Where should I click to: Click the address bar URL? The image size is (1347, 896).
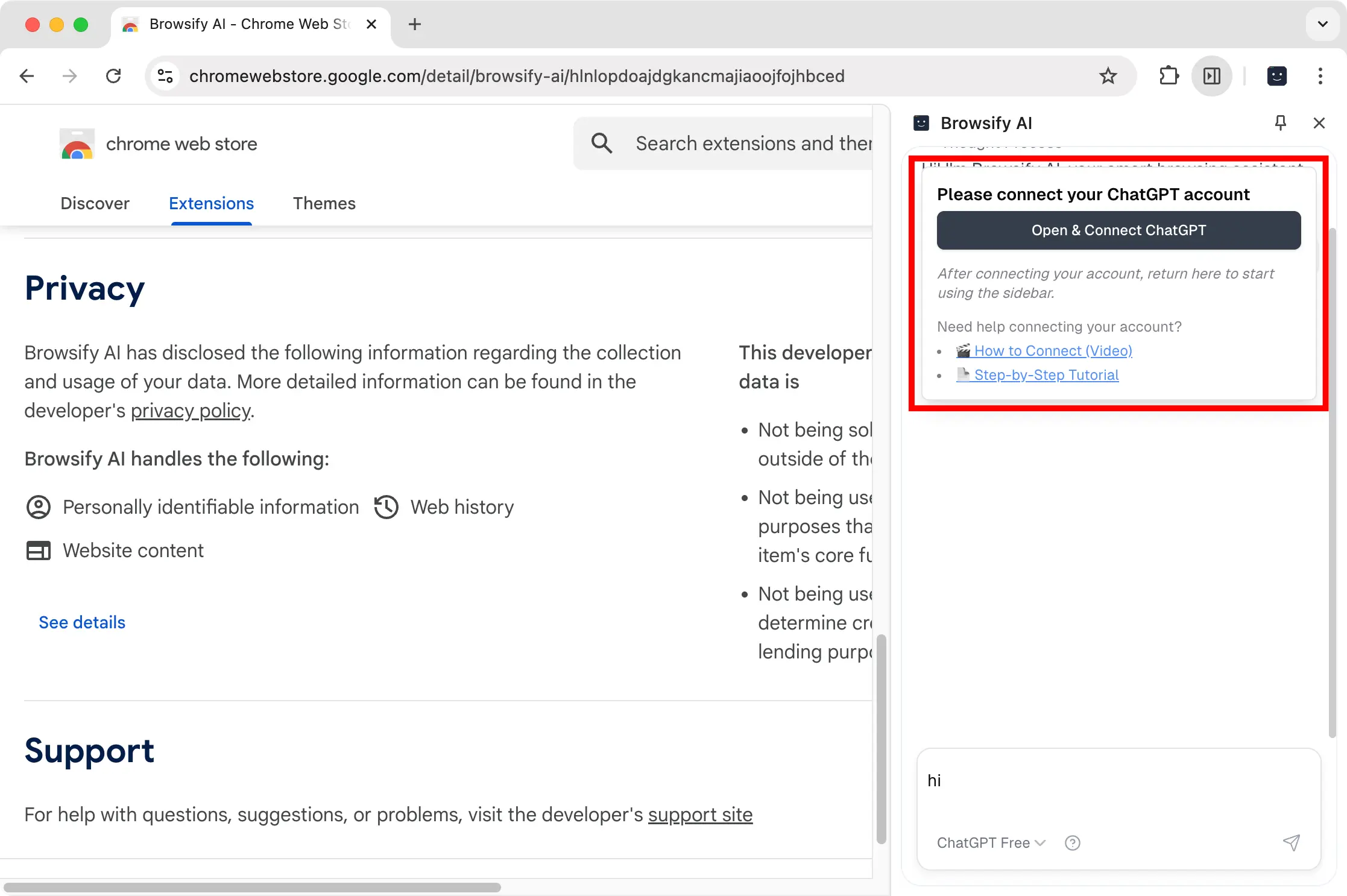pos(517,76)
